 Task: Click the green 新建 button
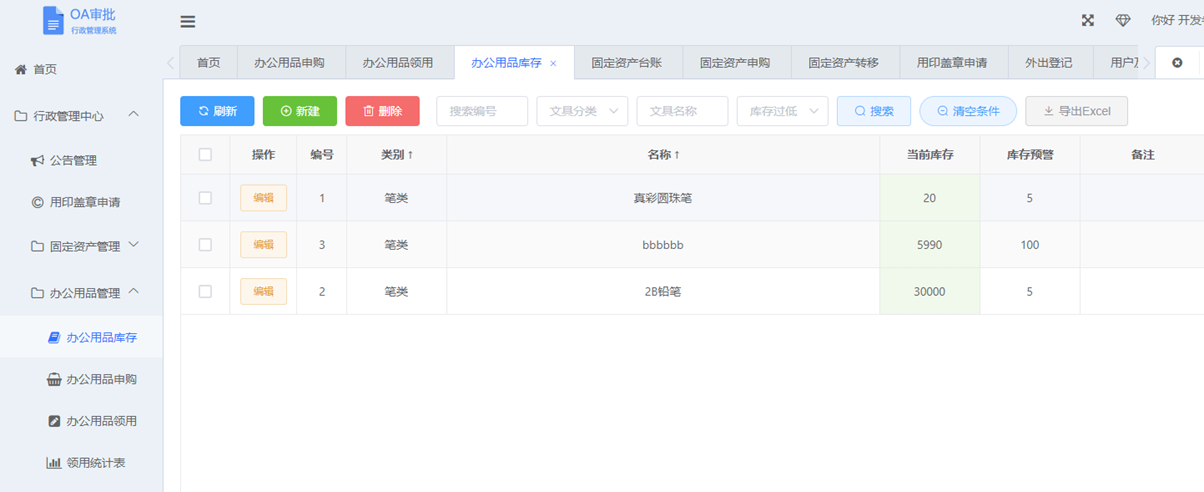[x=300, y=111]
